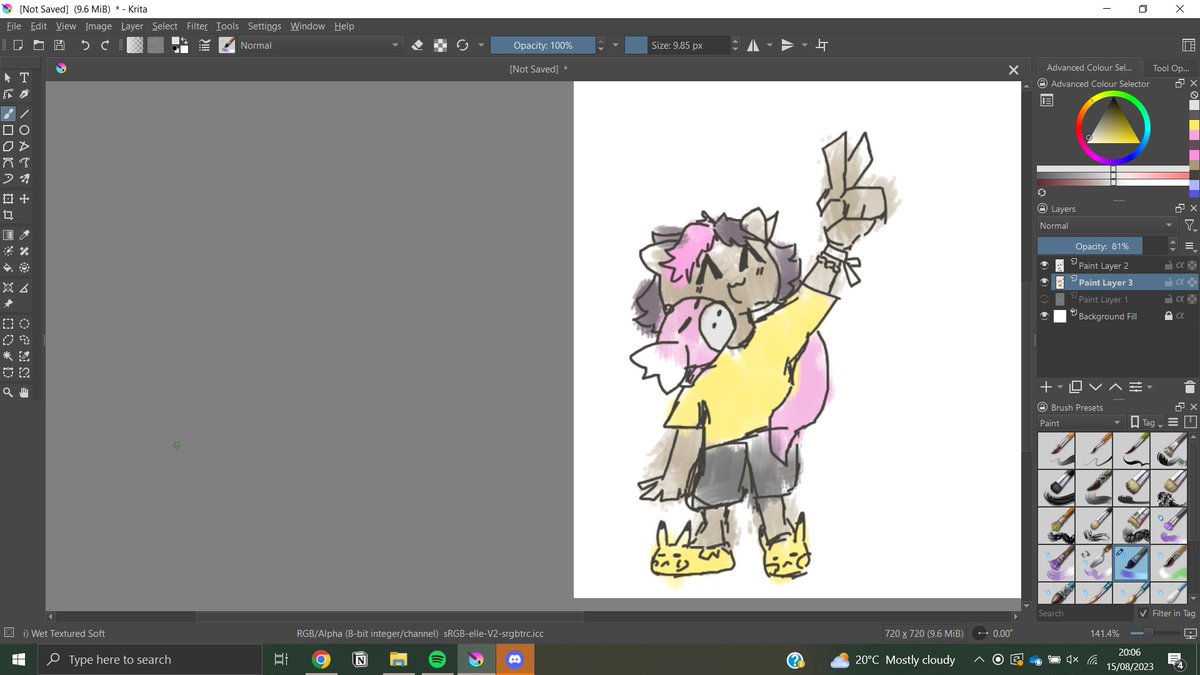Select the Measure tool
1200x675 pixels.
25,288
